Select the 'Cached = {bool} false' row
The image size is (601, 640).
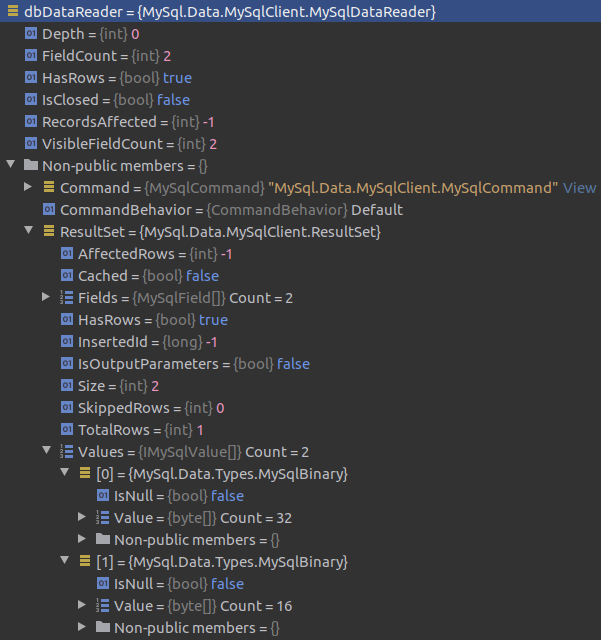[149, 276]
